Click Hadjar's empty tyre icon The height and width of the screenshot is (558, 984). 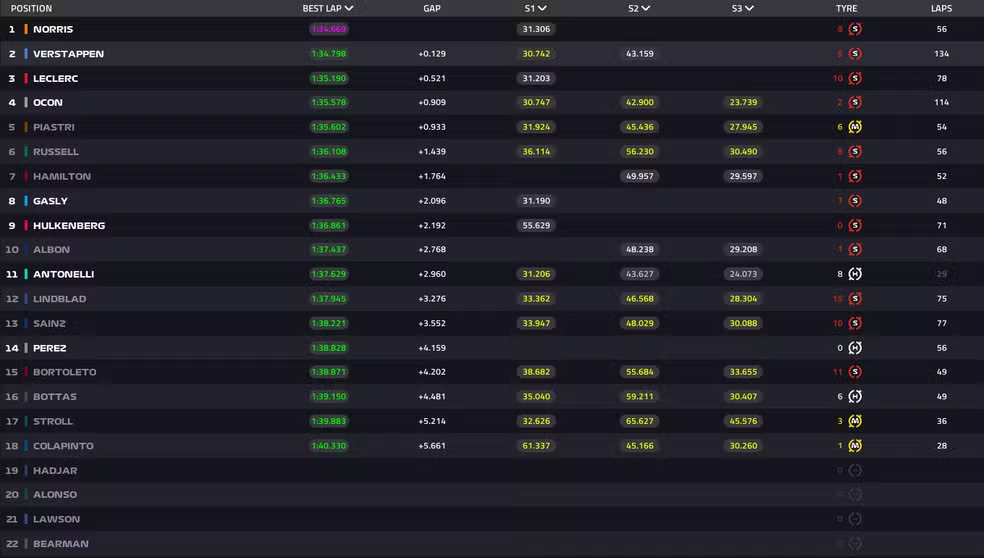(854, 470)
